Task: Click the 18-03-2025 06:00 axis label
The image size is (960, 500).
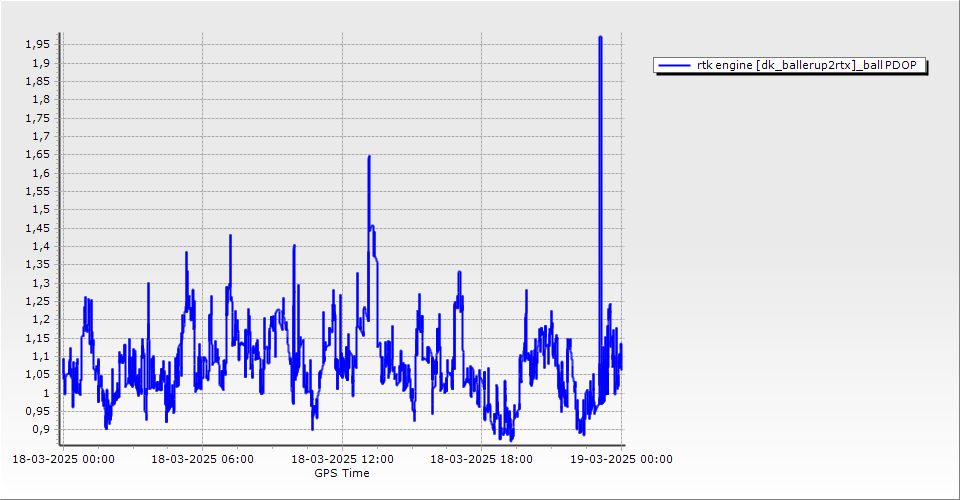Action: (203, 459)
